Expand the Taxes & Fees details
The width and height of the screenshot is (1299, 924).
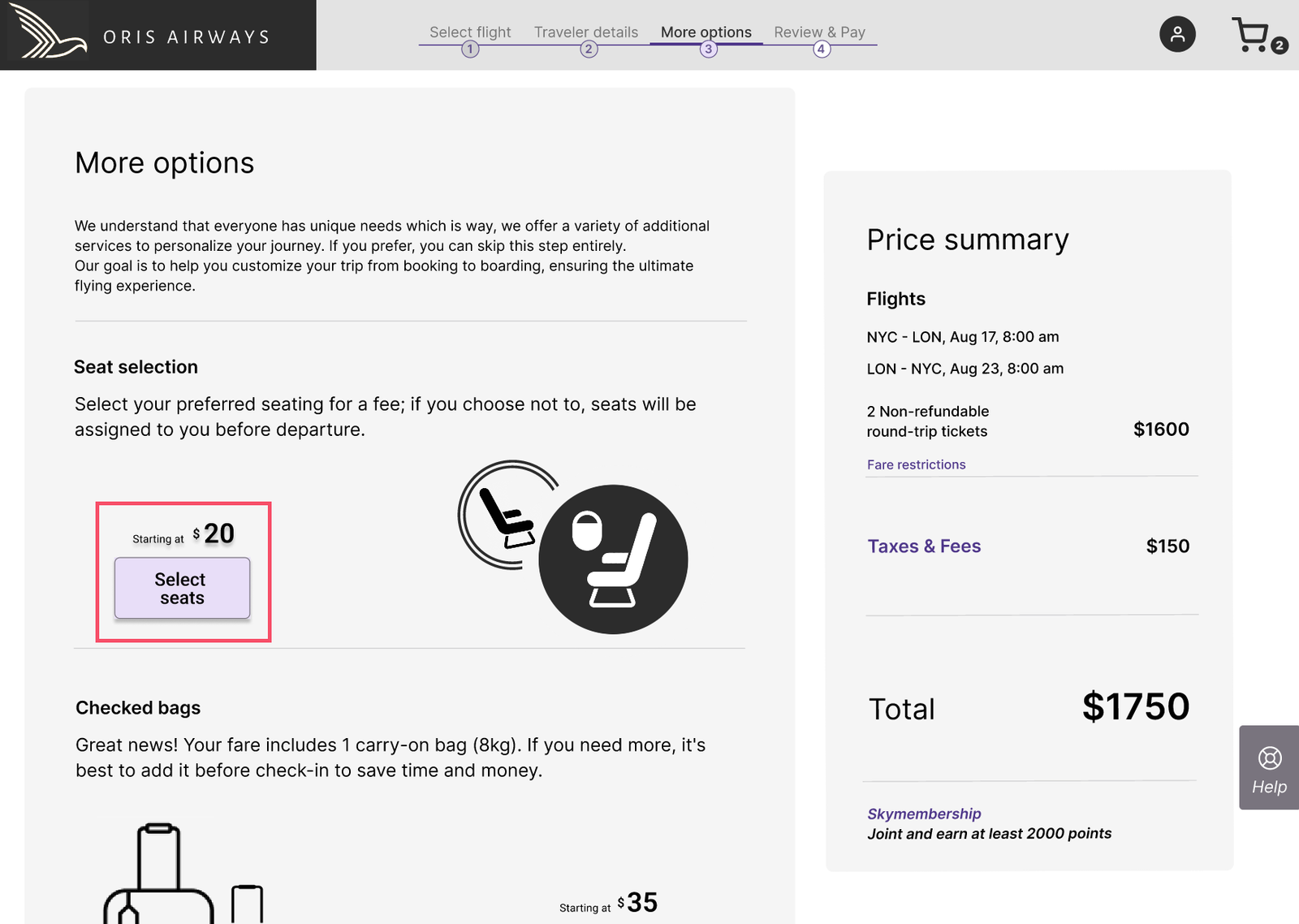924,546
